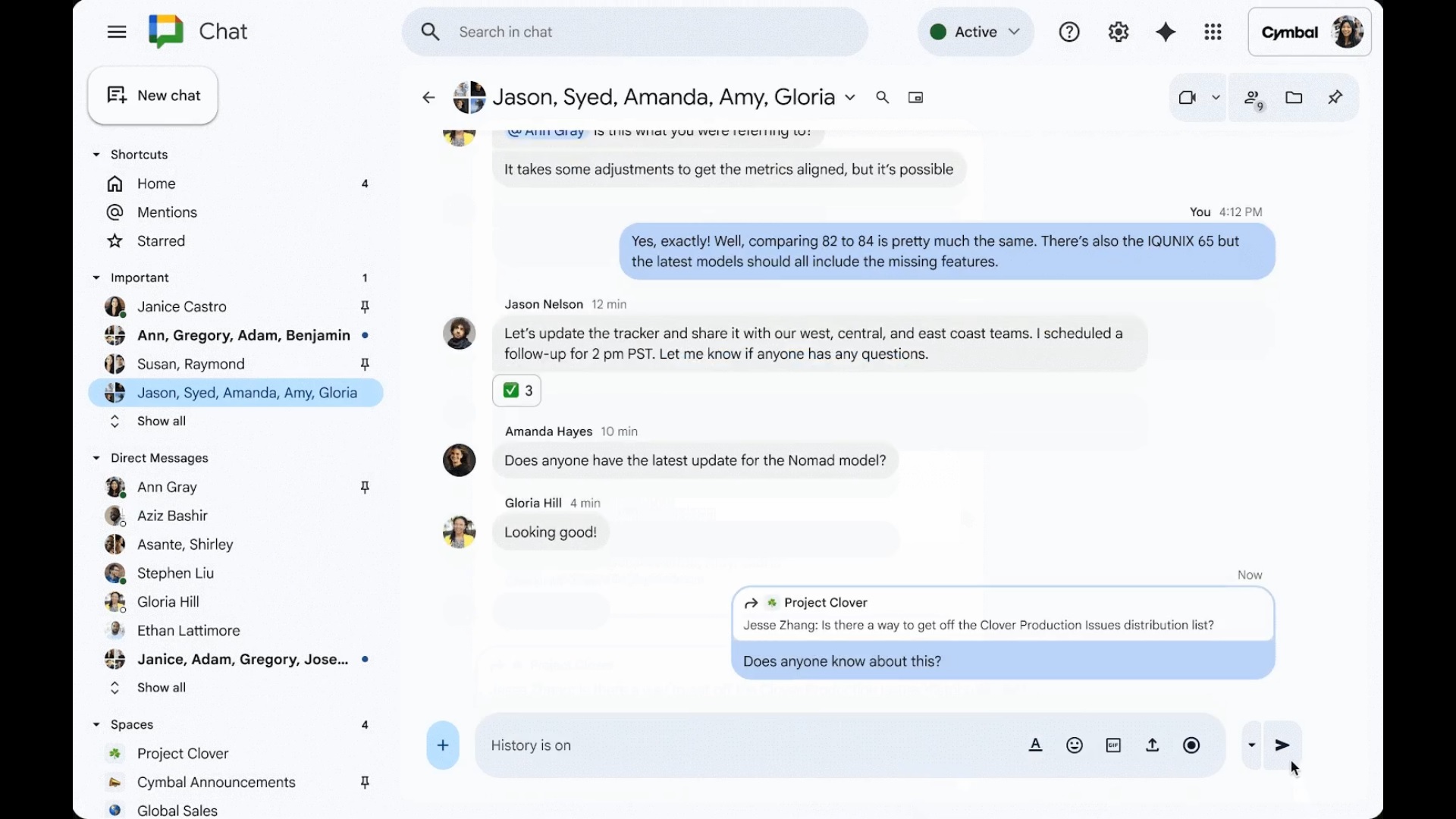The height and width of the screenshot is (819, 1456).
Task: Unpin the Janice Castro conversation
Action: click(x=365, y=306)
